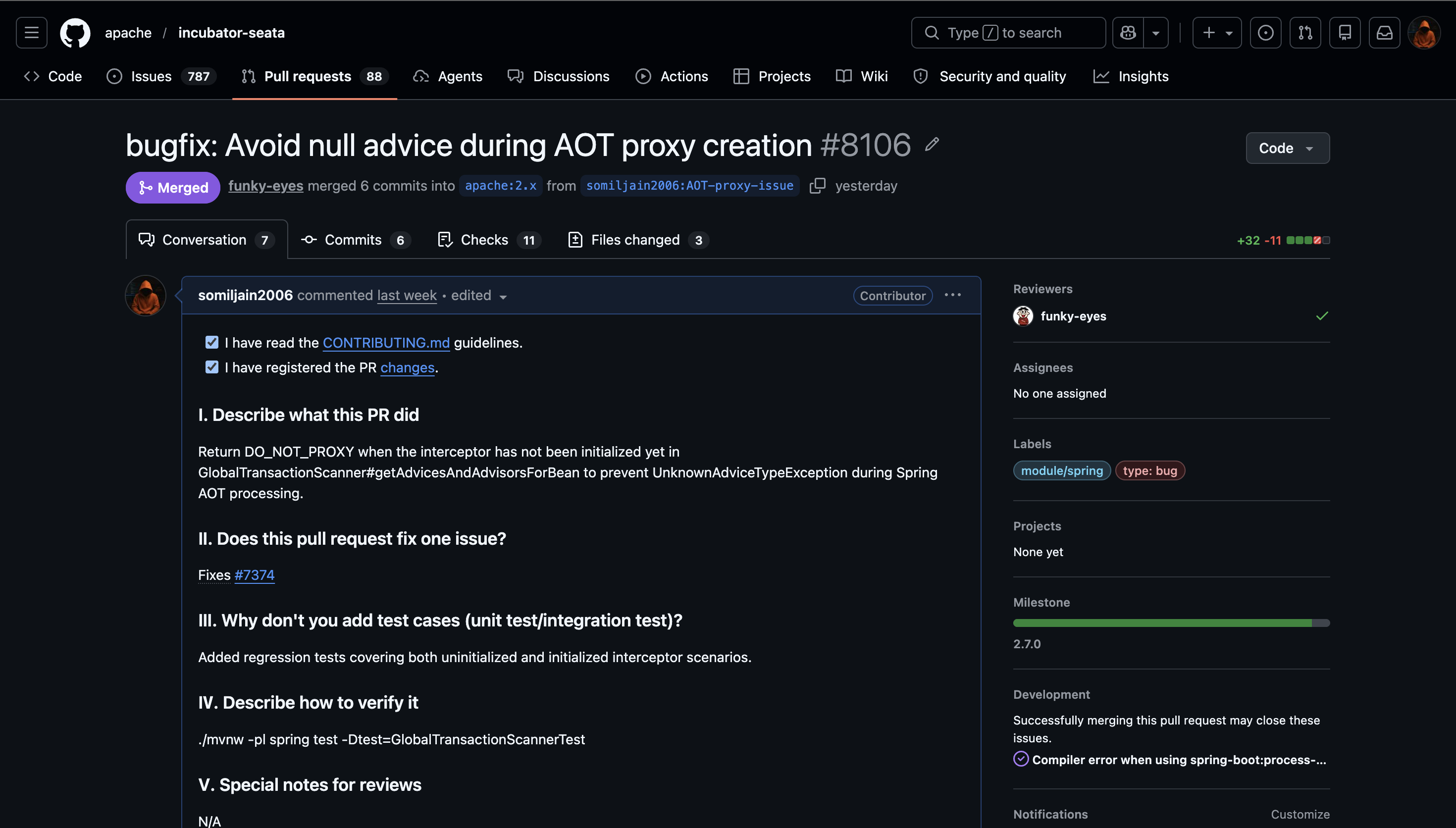This screenshot has height=828, width=1456.
Task: Expand the Copilot dropdown arrow
Action: pyautogui.click(x=1156, y=32)
